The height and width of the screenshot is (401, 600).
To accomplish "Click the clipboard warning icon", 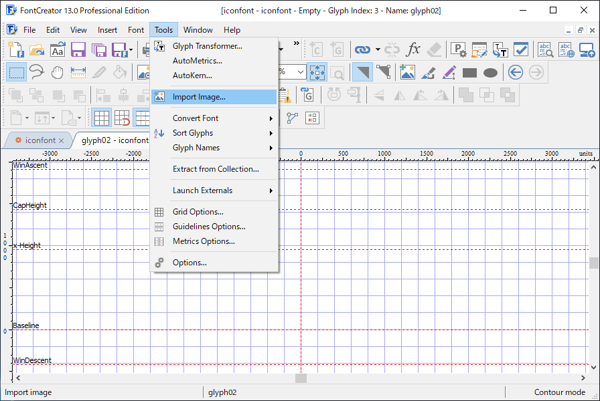I will pyautogui.click(x=285, y=95).
